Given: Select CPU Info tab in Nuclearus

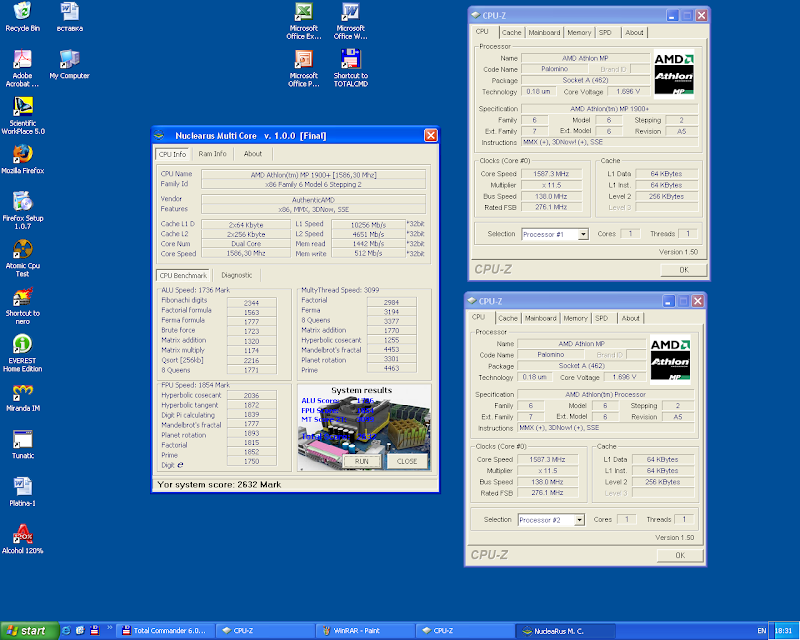Looking at the screenshot, I should click(172, 154).
